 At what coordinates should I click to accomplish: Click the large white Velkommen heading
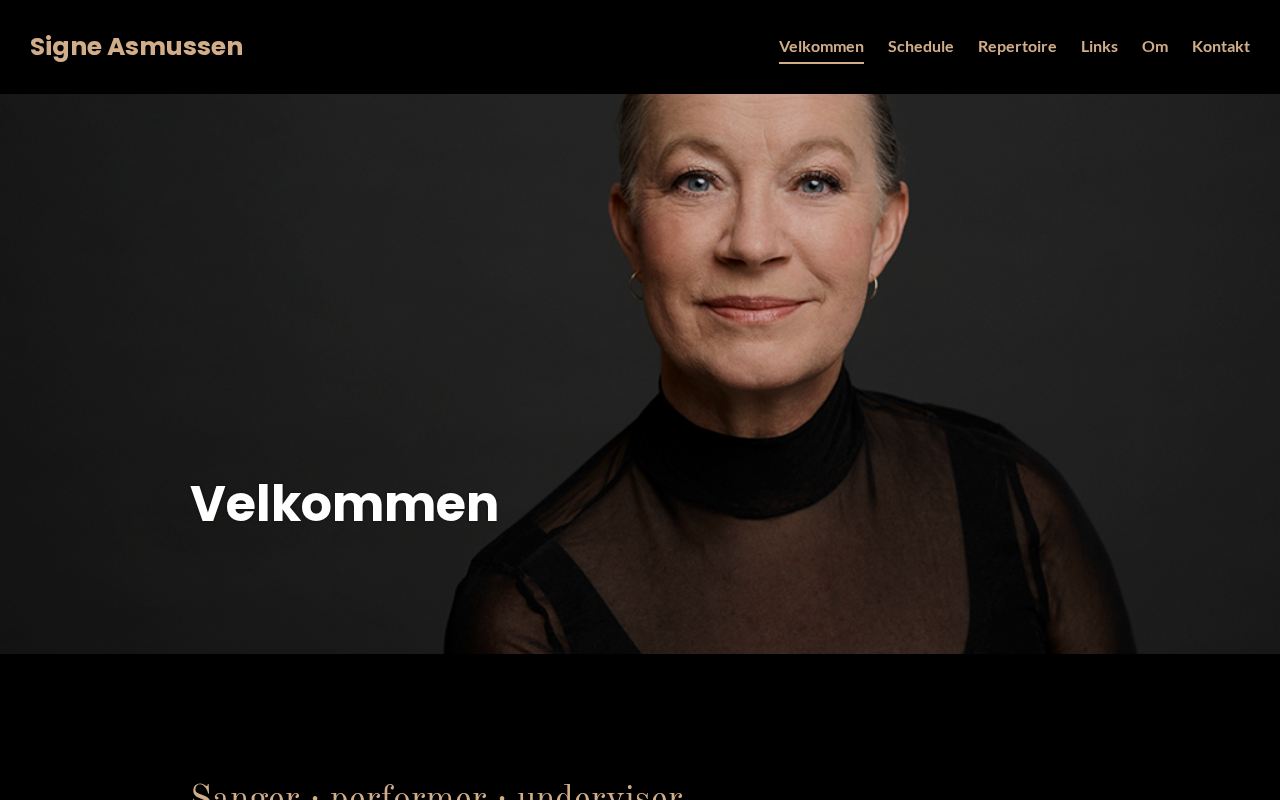point(344,503)
